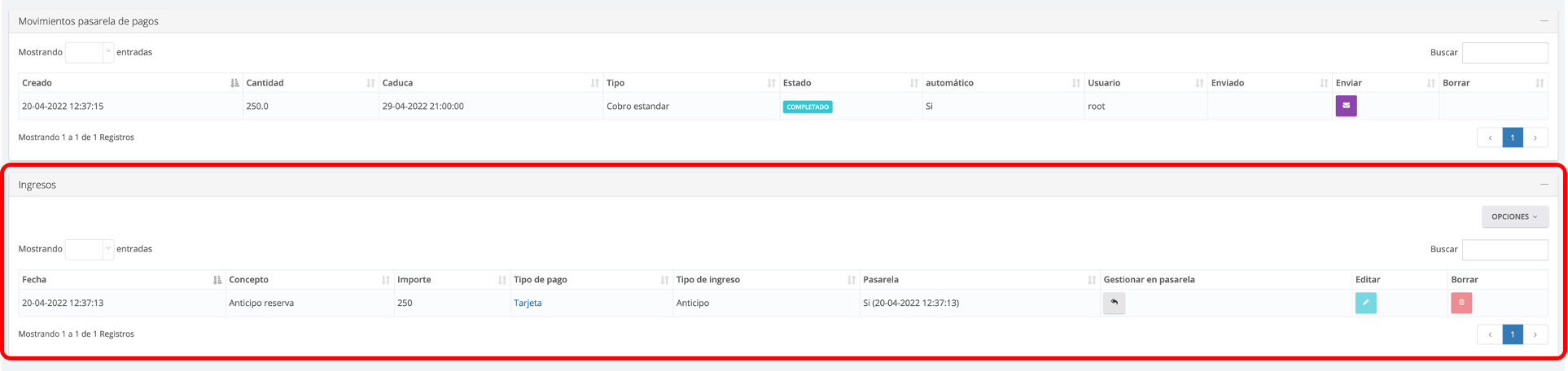Image resolution: width=1568 pixels, height=371 pixels.
Task: Open entries count dropdown in payment movements
Action: [90, 52]
